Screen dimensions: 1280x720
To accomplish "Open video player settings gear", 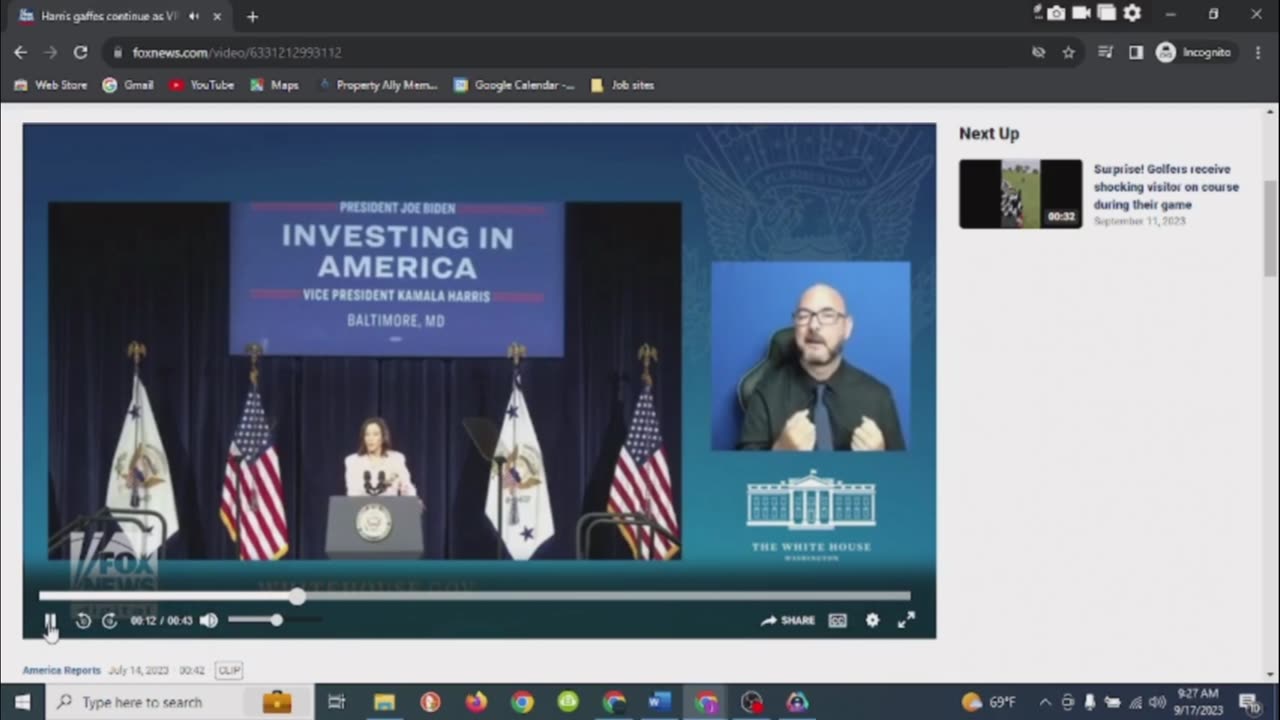I will [x=872, y=621].
